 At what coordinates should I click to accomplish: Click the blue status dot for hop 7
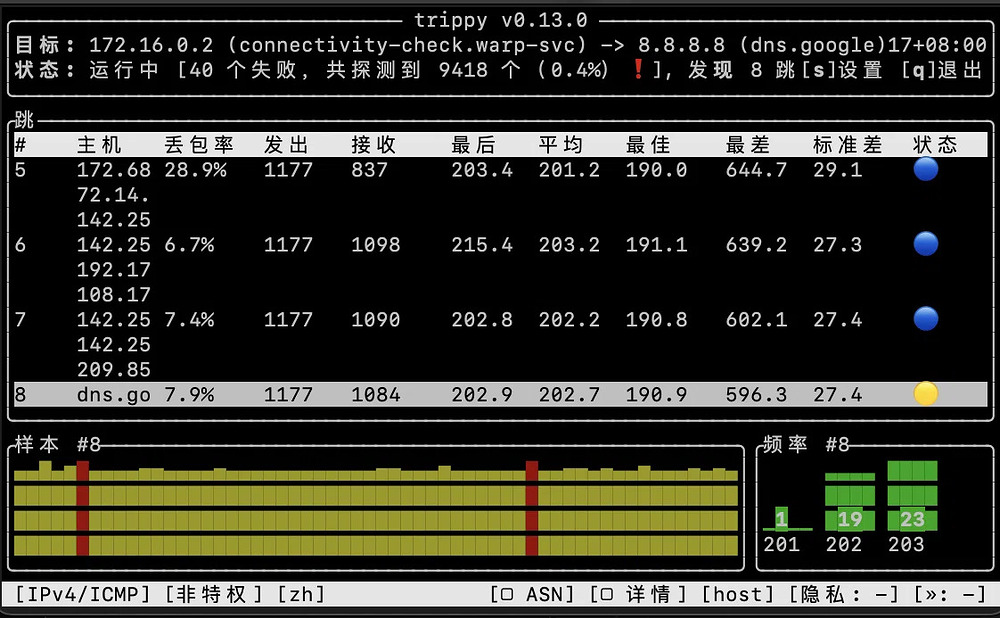[x=925, y=319]
